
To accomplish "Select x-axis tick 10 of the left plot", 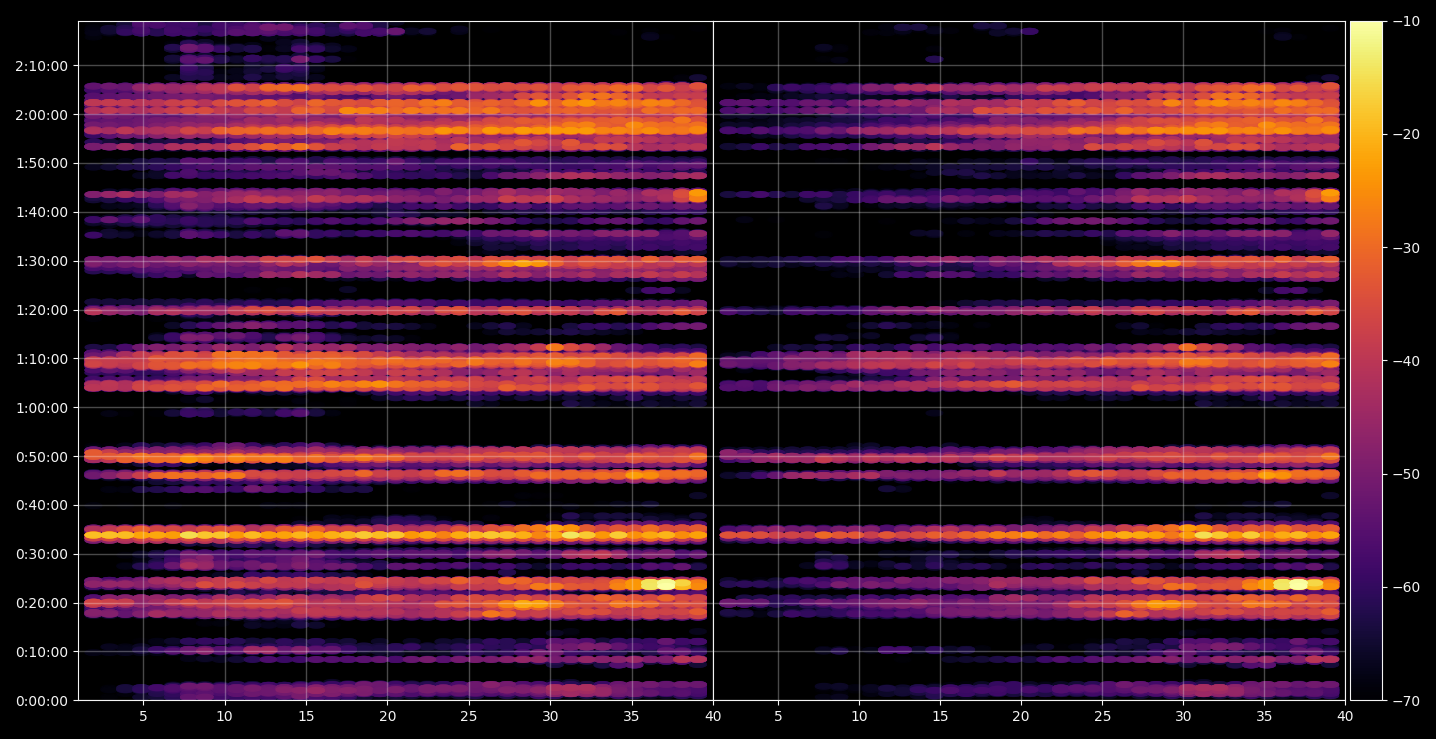I will click(x=225, y=716).
